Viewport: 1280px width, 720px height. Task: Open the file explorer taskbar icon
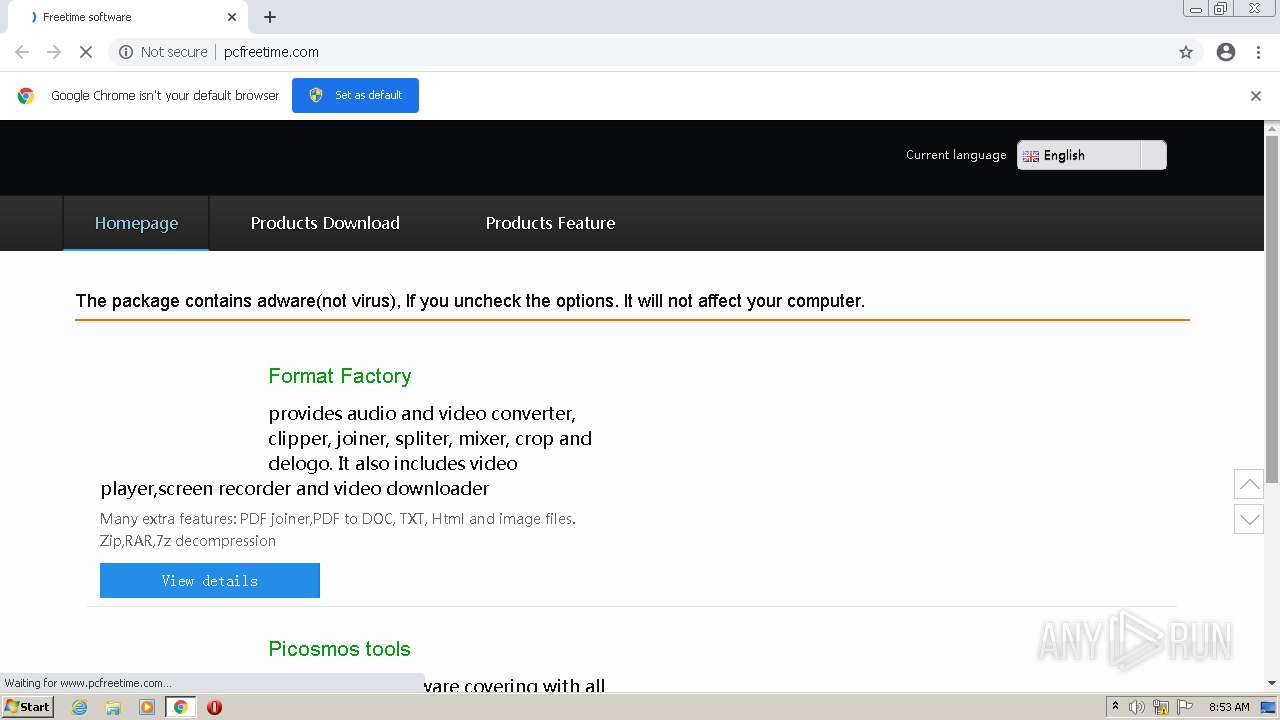(x=113, y=707)
